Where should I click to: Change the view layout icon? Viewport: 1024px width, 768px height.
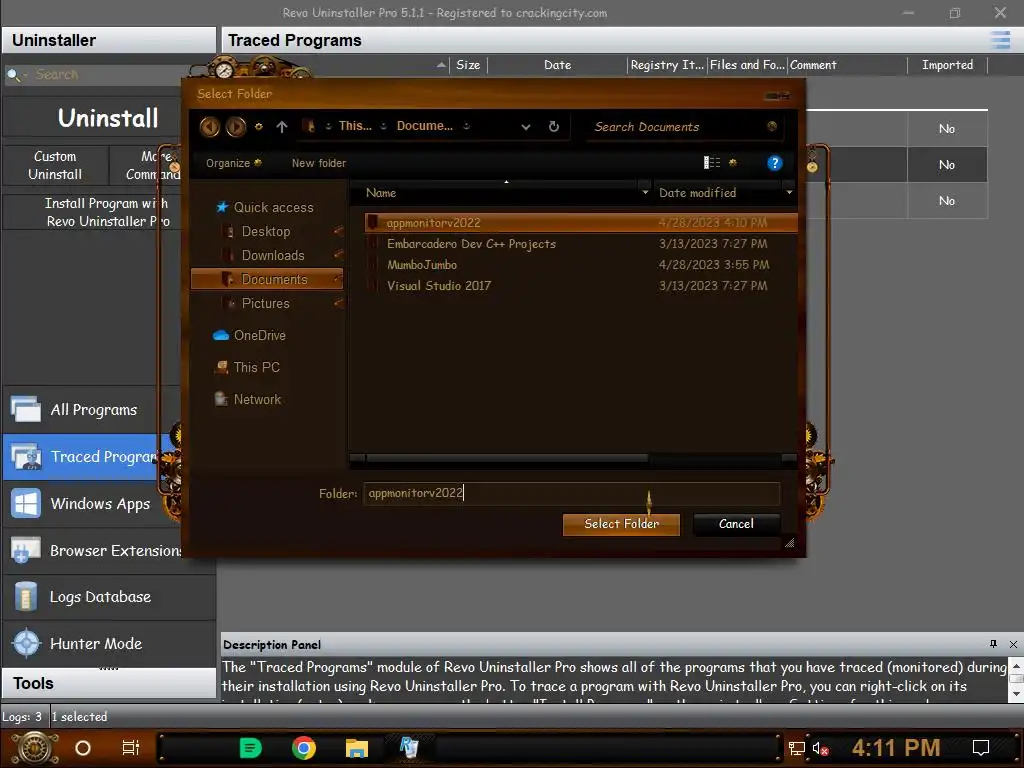click(711, 163)
